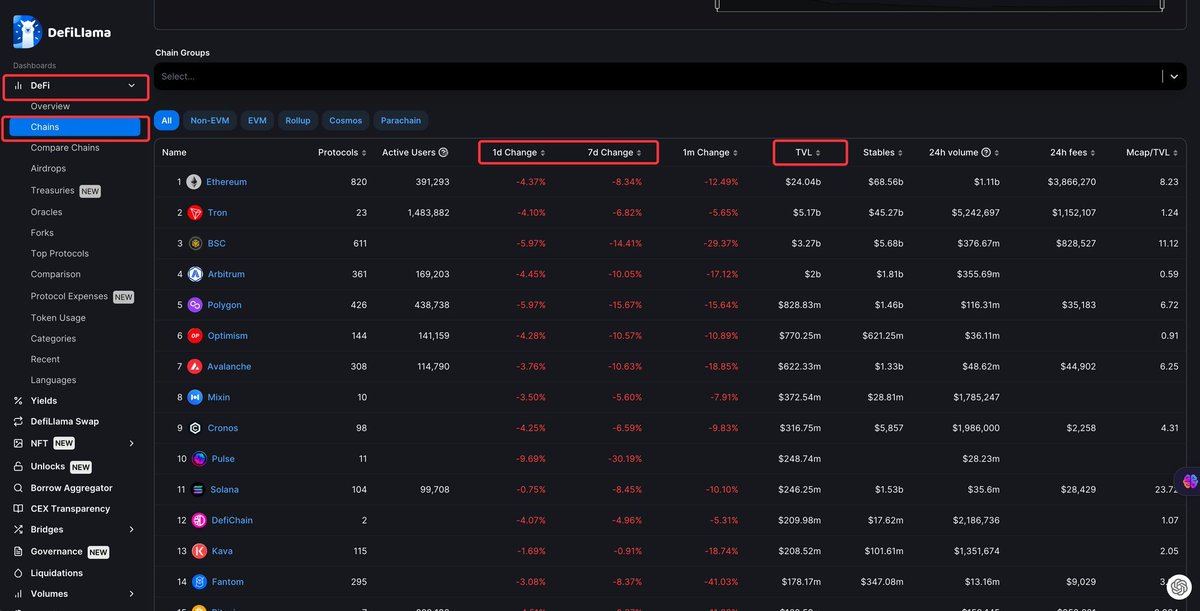
Task: Select the Rollup filter tab
Action: pos(298,121)
